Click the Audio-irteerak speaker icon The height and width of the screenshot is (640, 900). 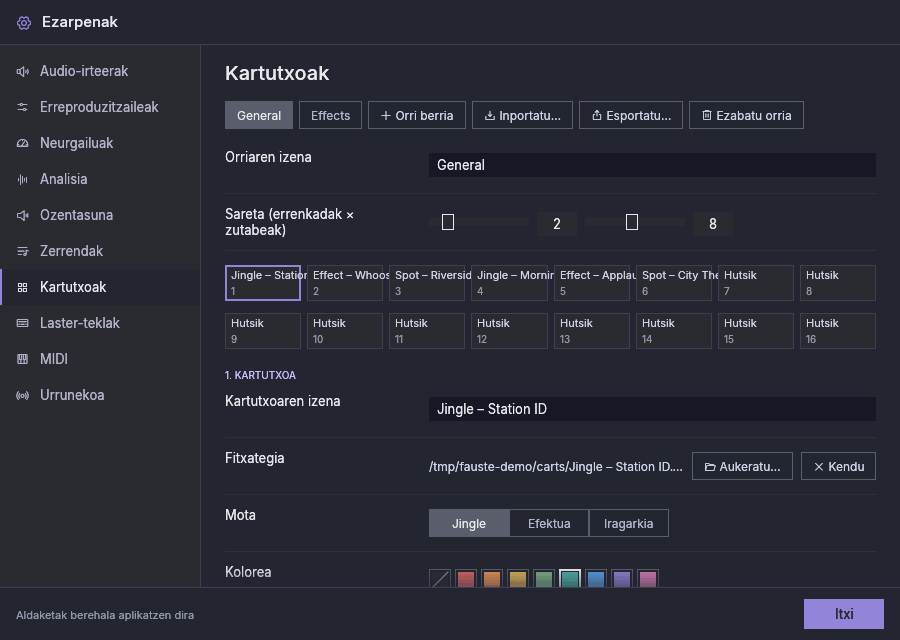click(22, 71)
